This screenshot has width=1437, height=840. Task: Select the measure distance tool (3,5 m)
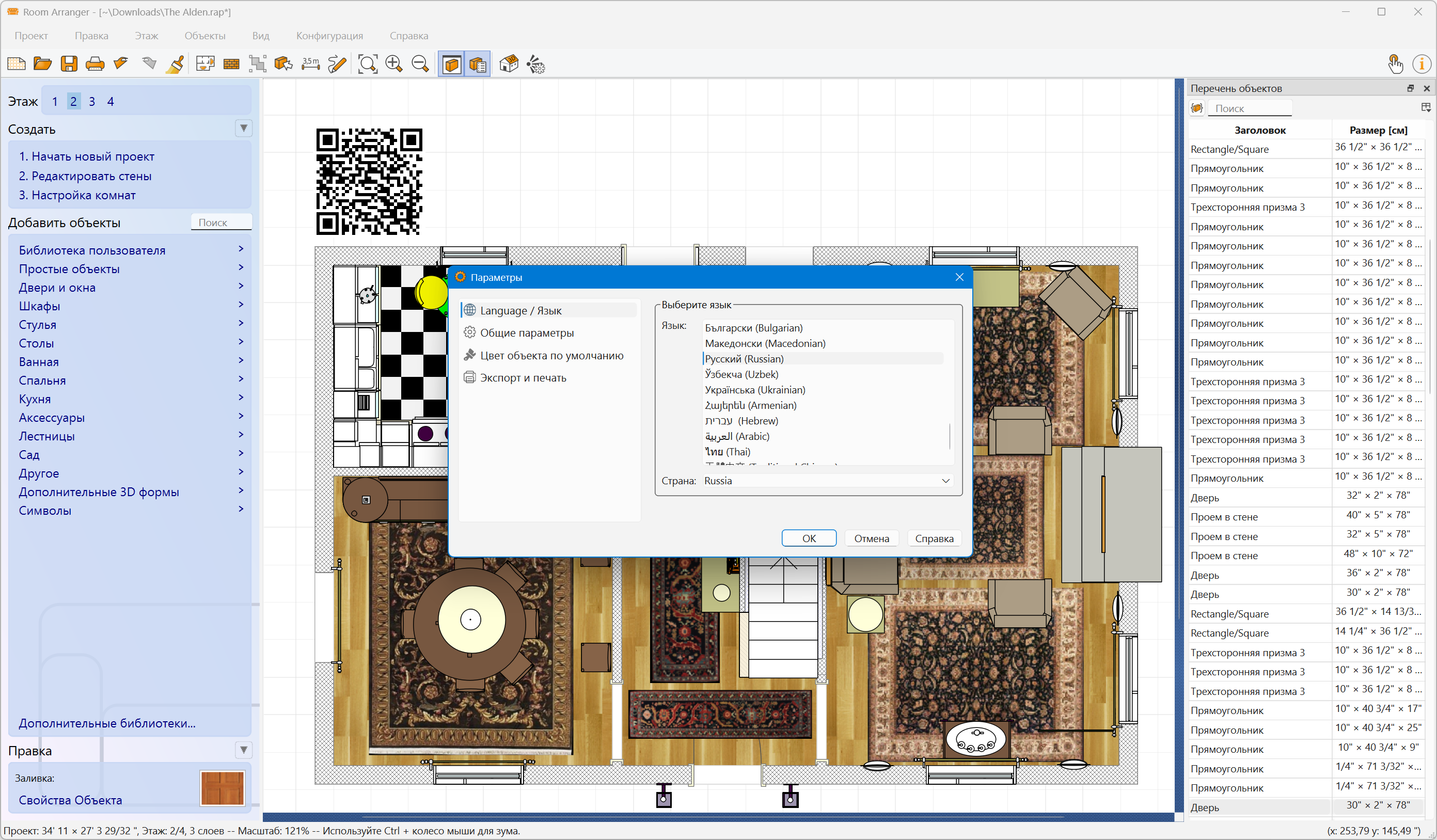point(310,64)
